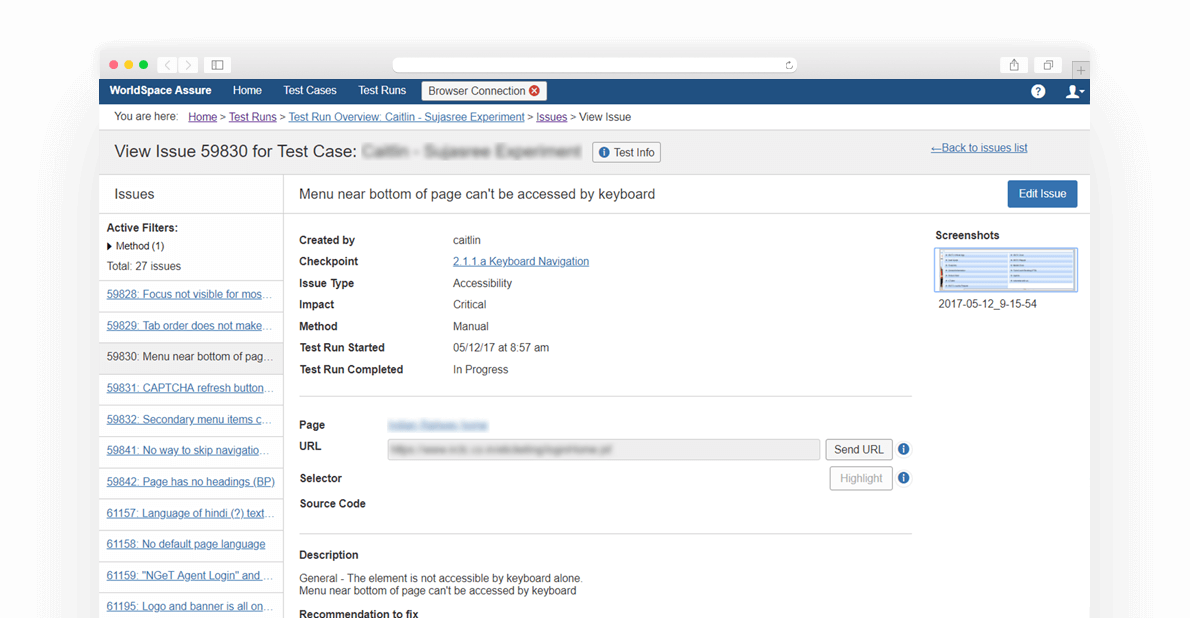
Task: Click the Issues breadcrumb link
Action: [x=552, y=117]
